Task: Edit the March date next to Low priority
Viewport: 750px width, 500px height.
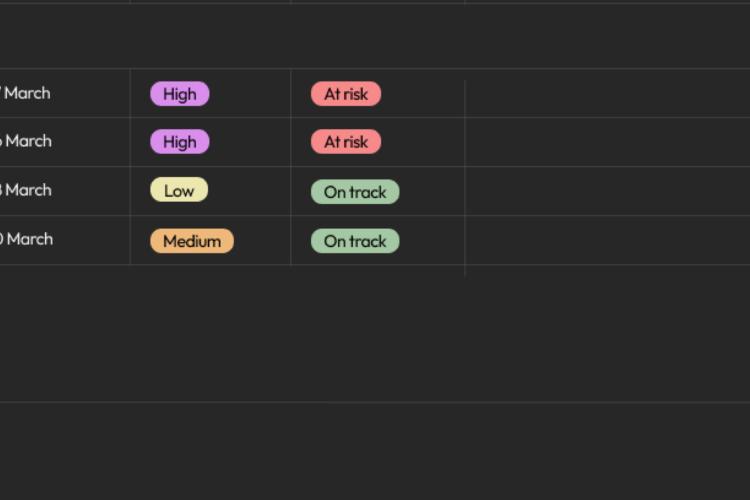Action: point(27,190)
